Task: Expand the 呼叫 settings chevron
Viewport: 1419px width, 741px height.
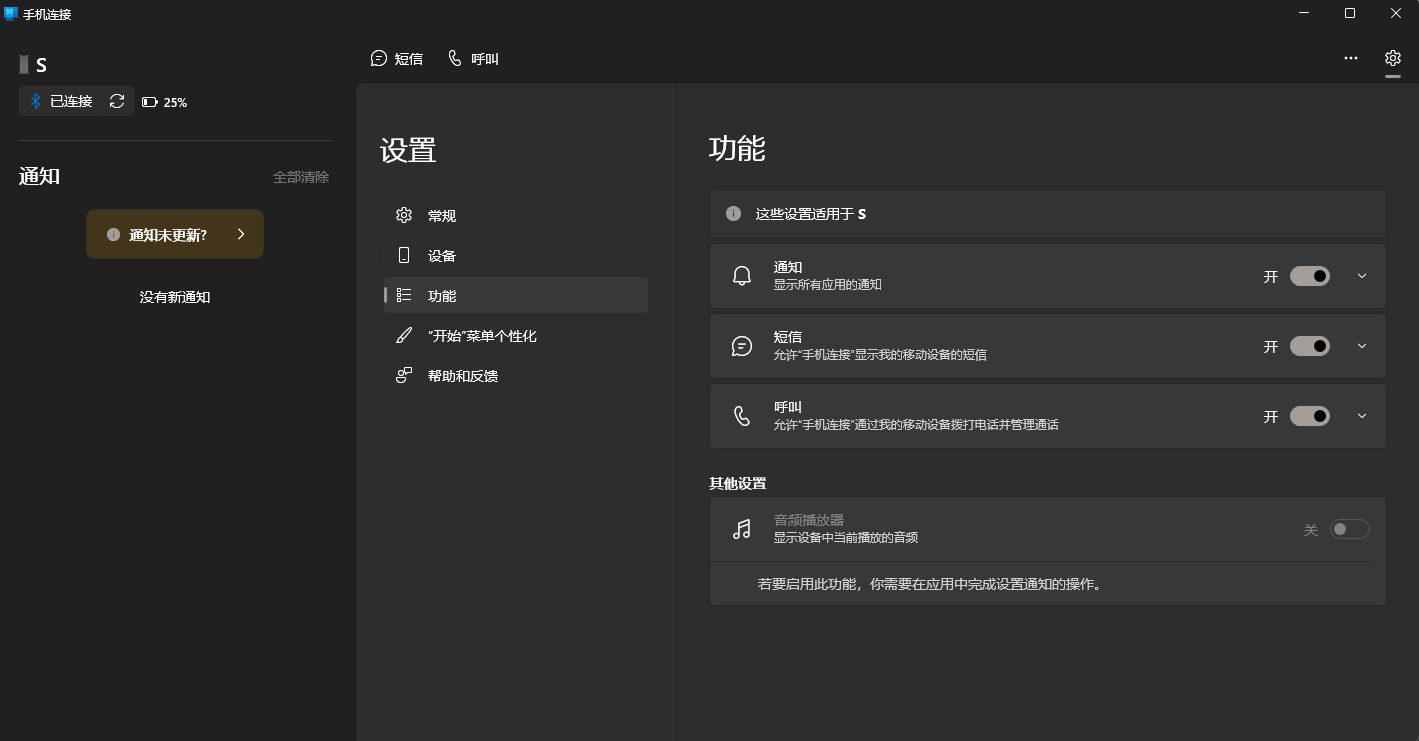Action: click(x=1362, y=416)
